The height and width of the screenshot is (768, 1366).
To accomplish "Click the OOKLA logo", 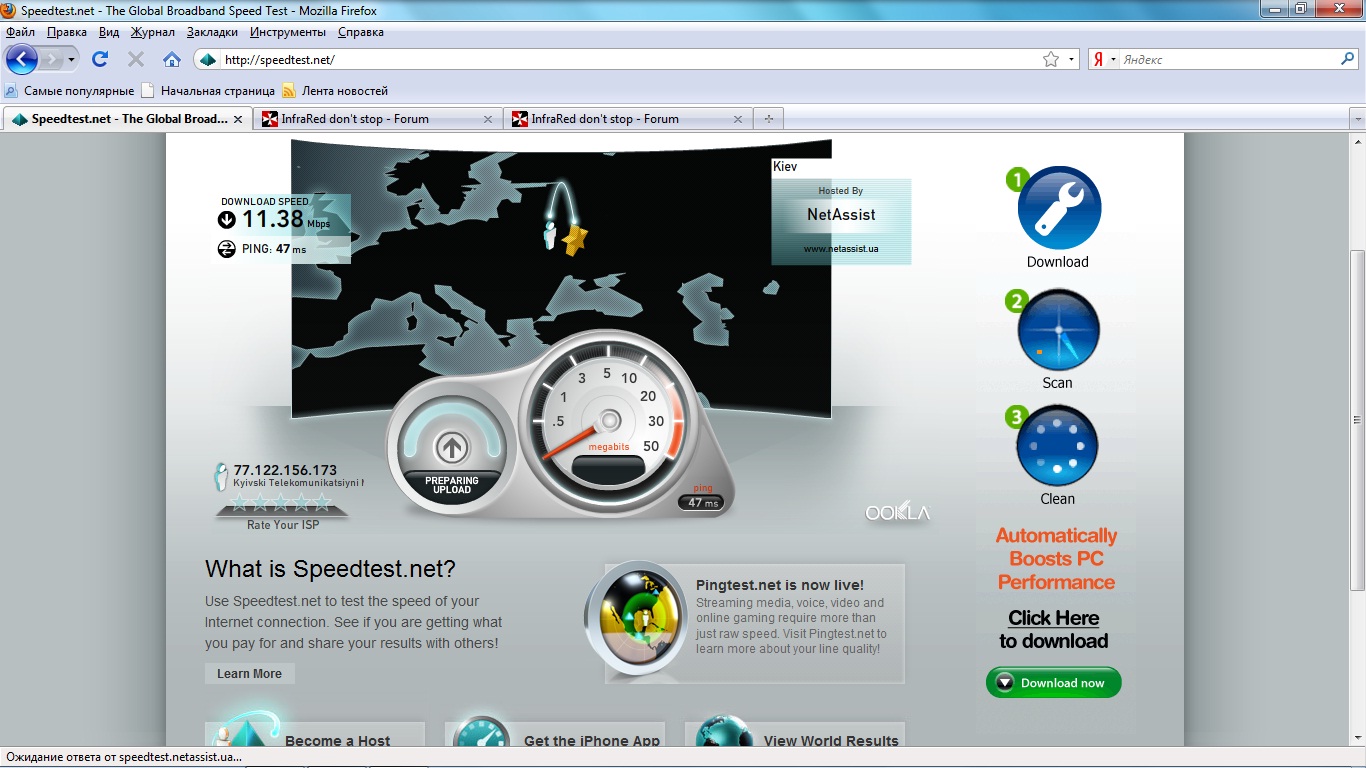I will point(898,513).
